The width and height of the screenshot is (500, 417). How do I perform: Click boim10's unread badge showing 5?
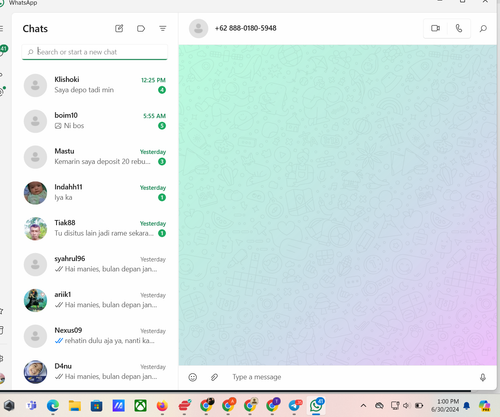[162, 126]
